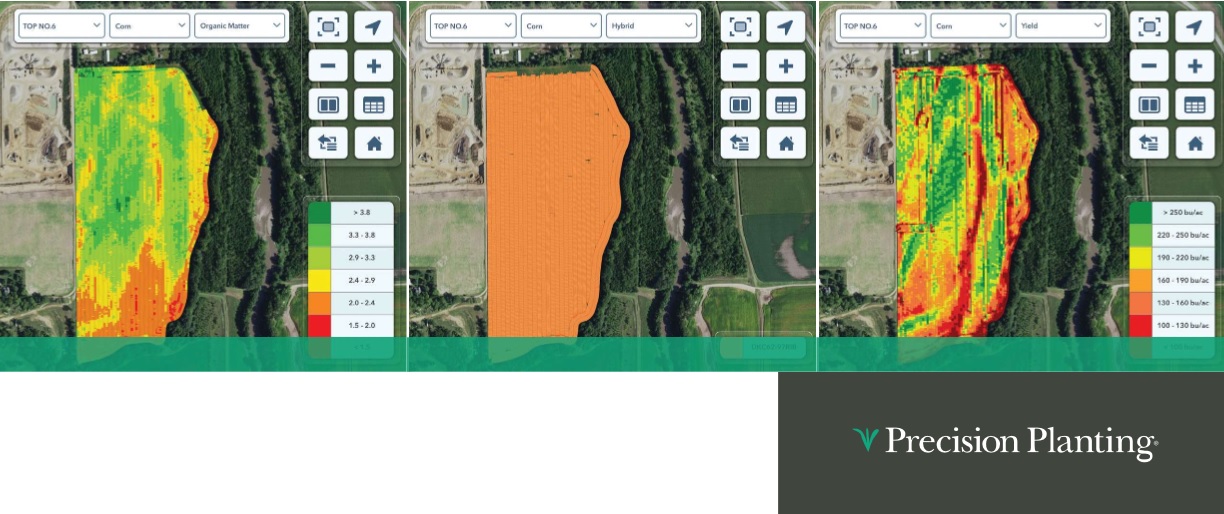The image size is (1224, 514).
Task: Zoom in on the Organic Matter map
Action: pos(374,66)
